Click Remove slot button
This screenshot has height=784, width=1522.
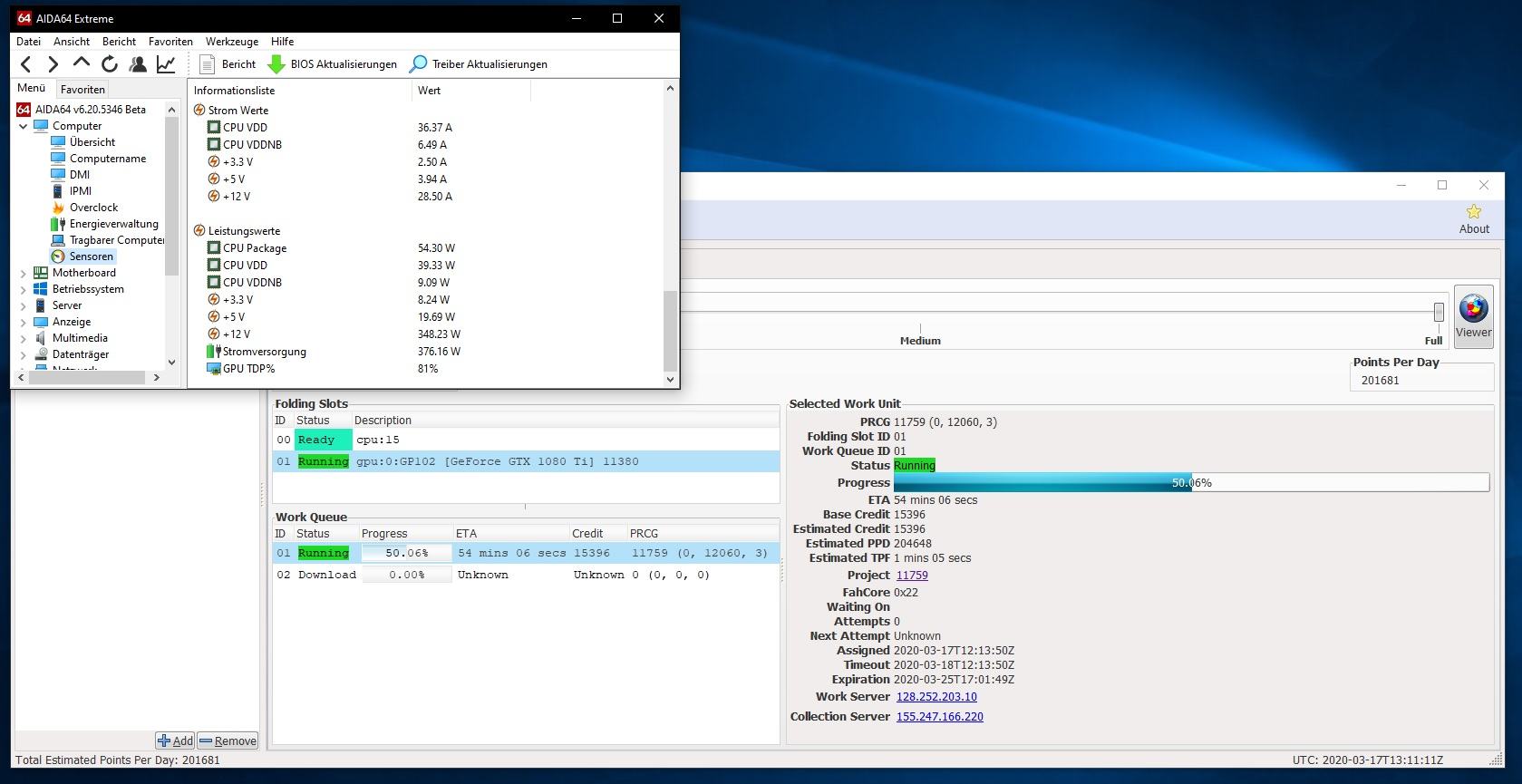[x=228, y=740]
